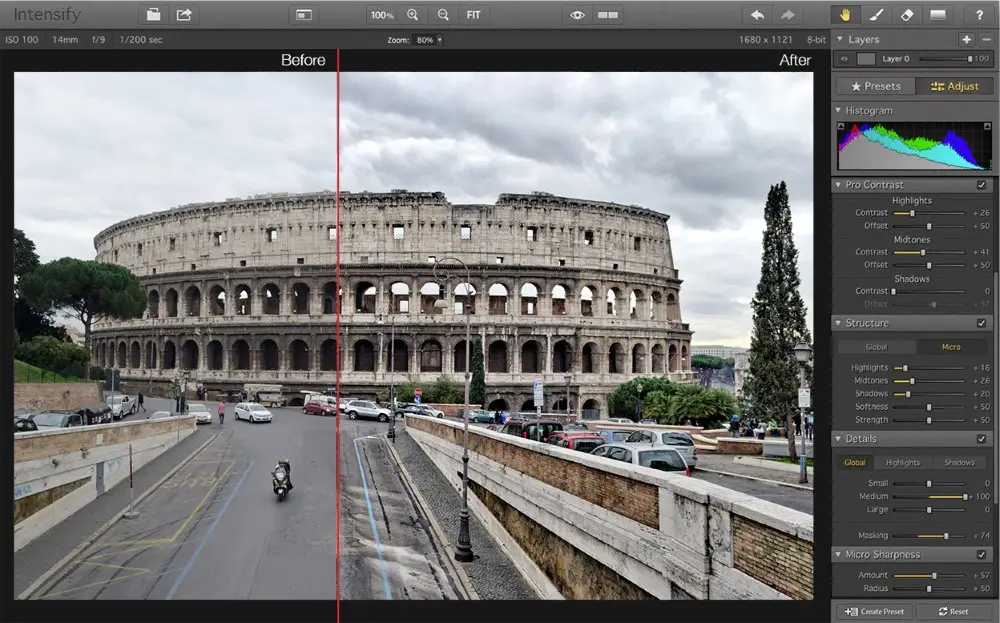1000x623 pixels.
Task: Add a new layer with plus button
Action: pos(967,40)
